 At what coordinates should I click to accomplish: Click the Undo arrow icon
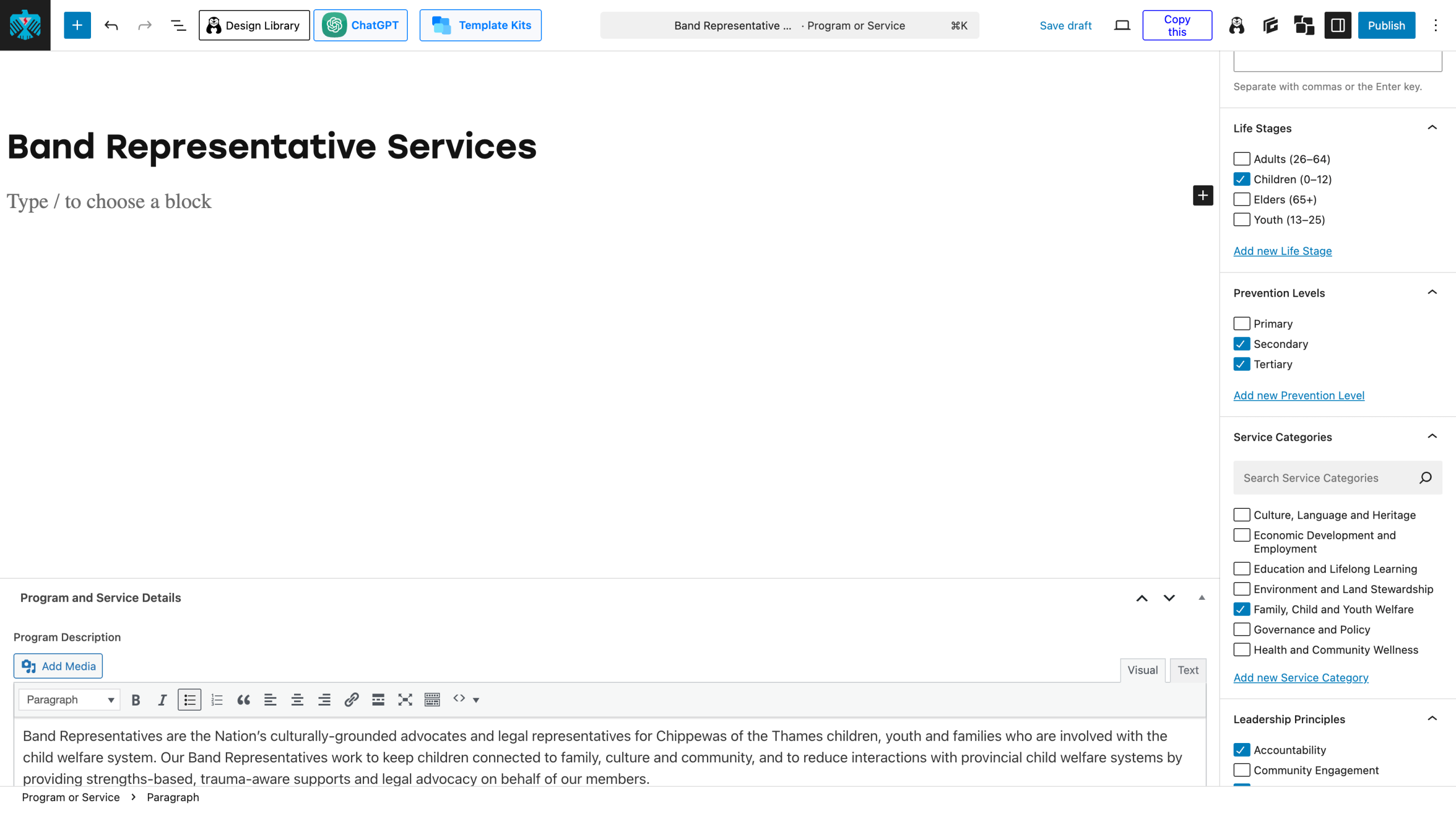(111, 25)
